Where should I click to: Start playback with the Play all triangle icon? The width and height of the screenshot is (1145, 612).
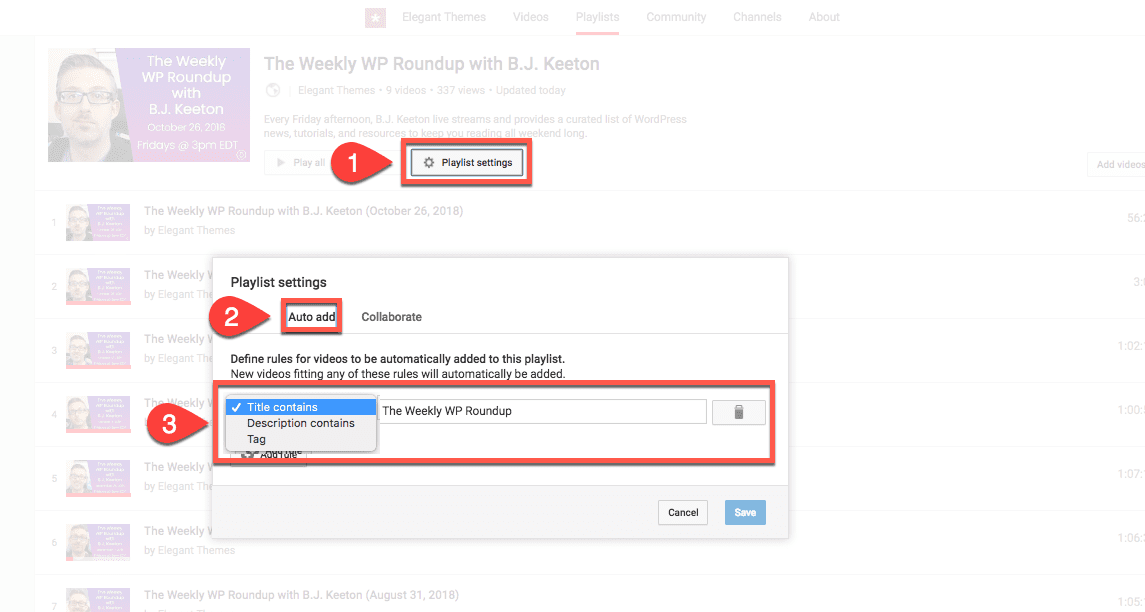tap(280, 161)
